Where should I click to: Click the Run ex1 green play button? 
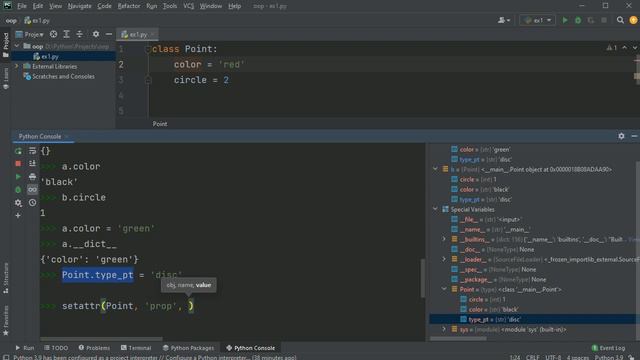tap(565, 20)
